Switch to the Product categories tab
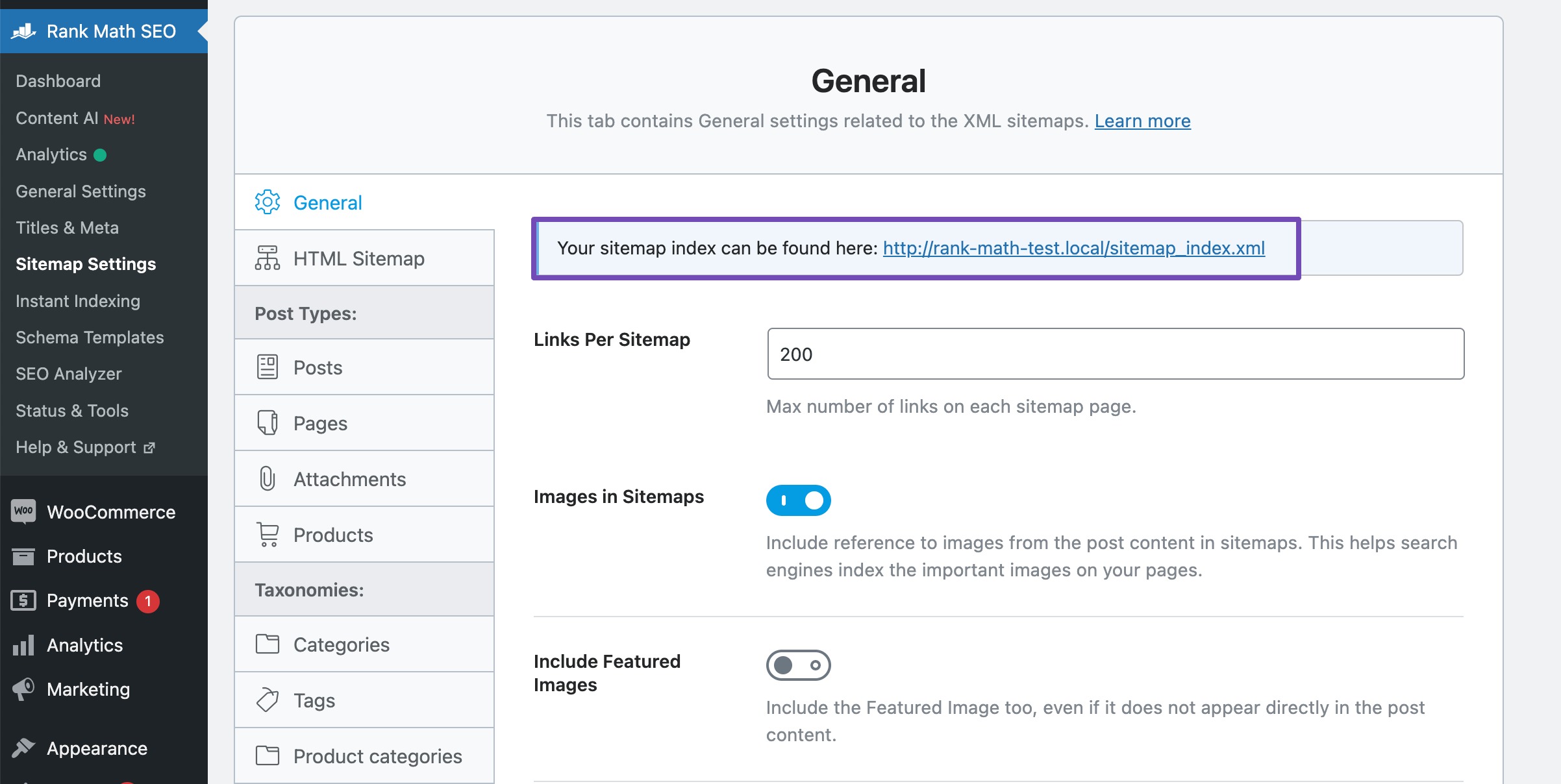This screenshot has width=1561, height=784. (377, 755)
